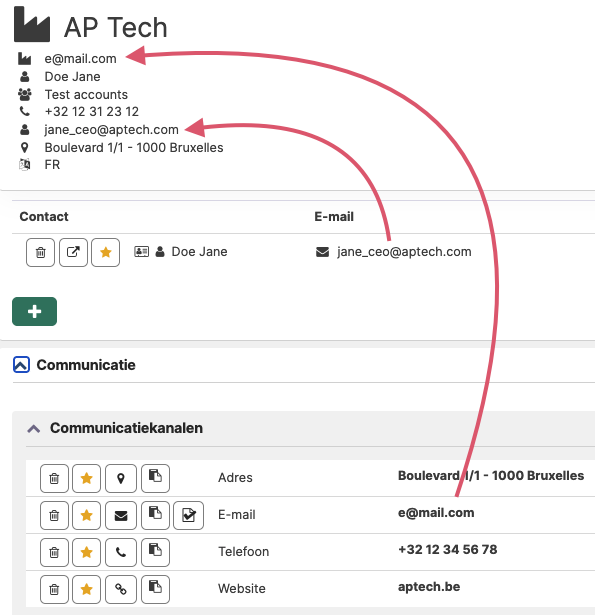Collapse the Communicatiekanalen panel
This screenshot has width=595, height=615.
pos(34,429)
